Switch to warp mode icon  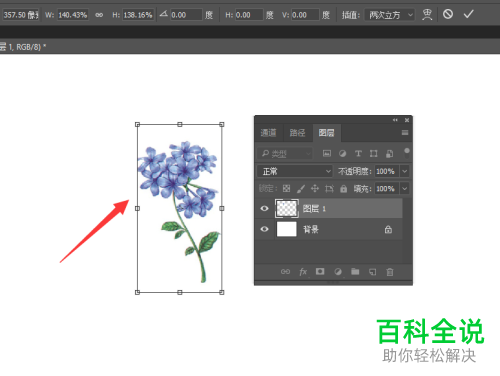point(427,14)
